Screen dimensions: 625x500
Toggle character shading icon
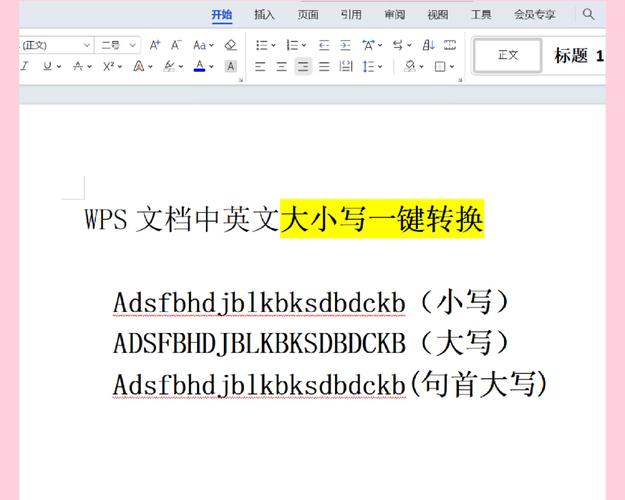pyautogui.click(x=230, y=66)
